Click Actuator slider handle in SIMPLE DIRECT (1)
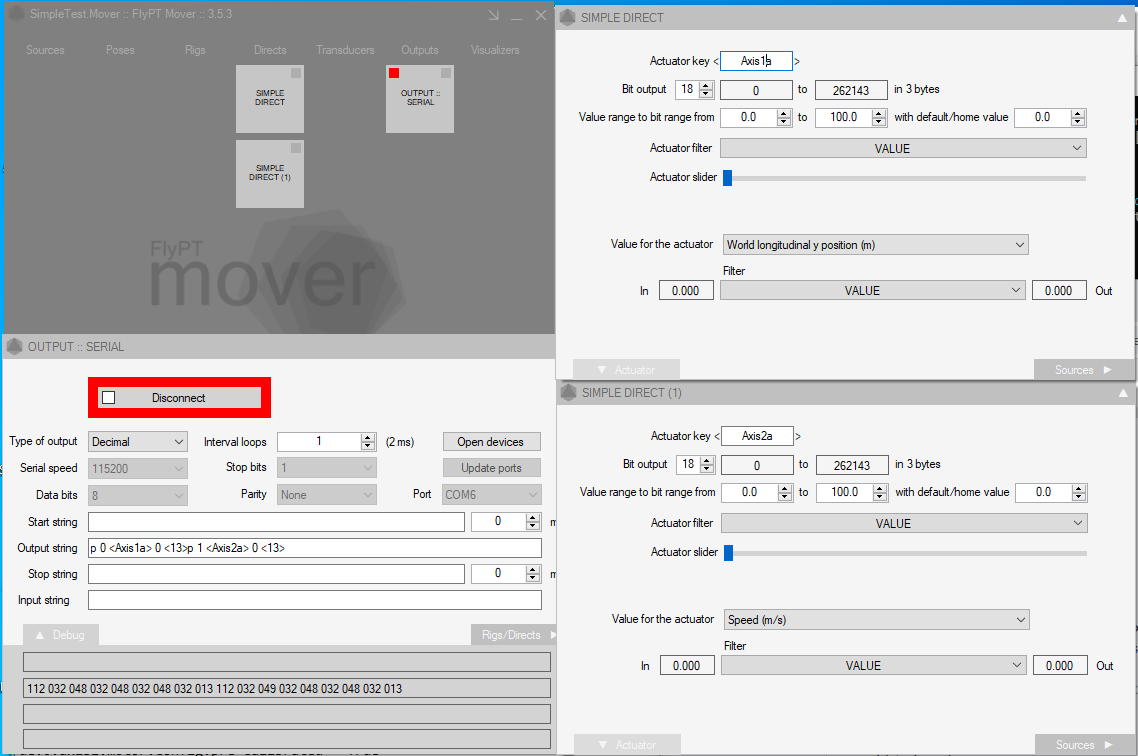 click(x=729, y=553)
